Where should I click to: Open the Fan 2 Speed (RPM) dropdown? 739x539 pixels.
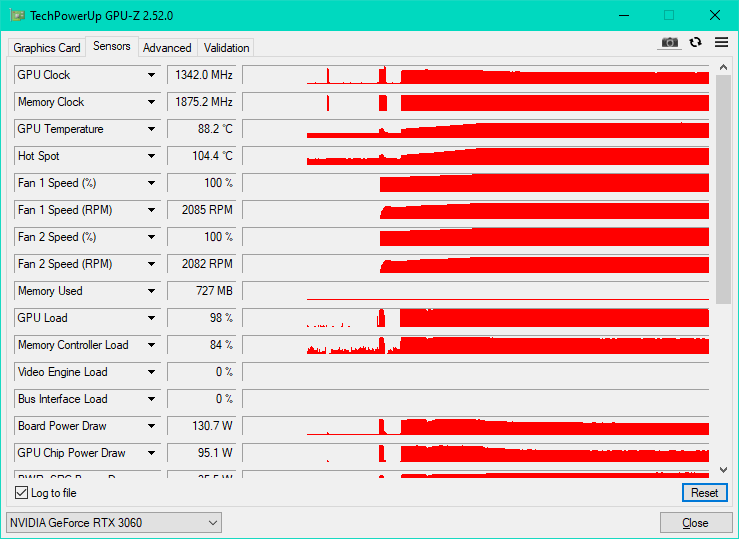click(x=151, y=264)
